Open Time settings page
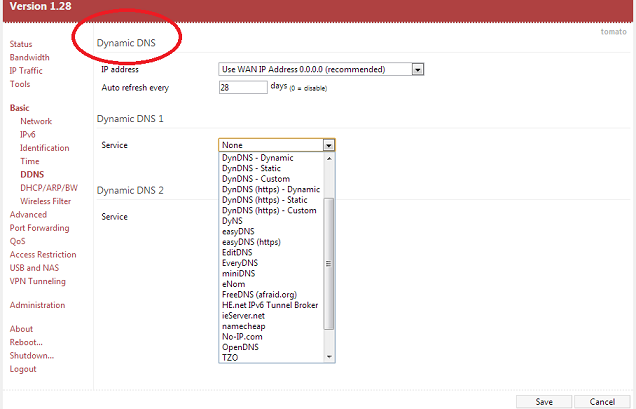636x409 pixels. [30, 161]
